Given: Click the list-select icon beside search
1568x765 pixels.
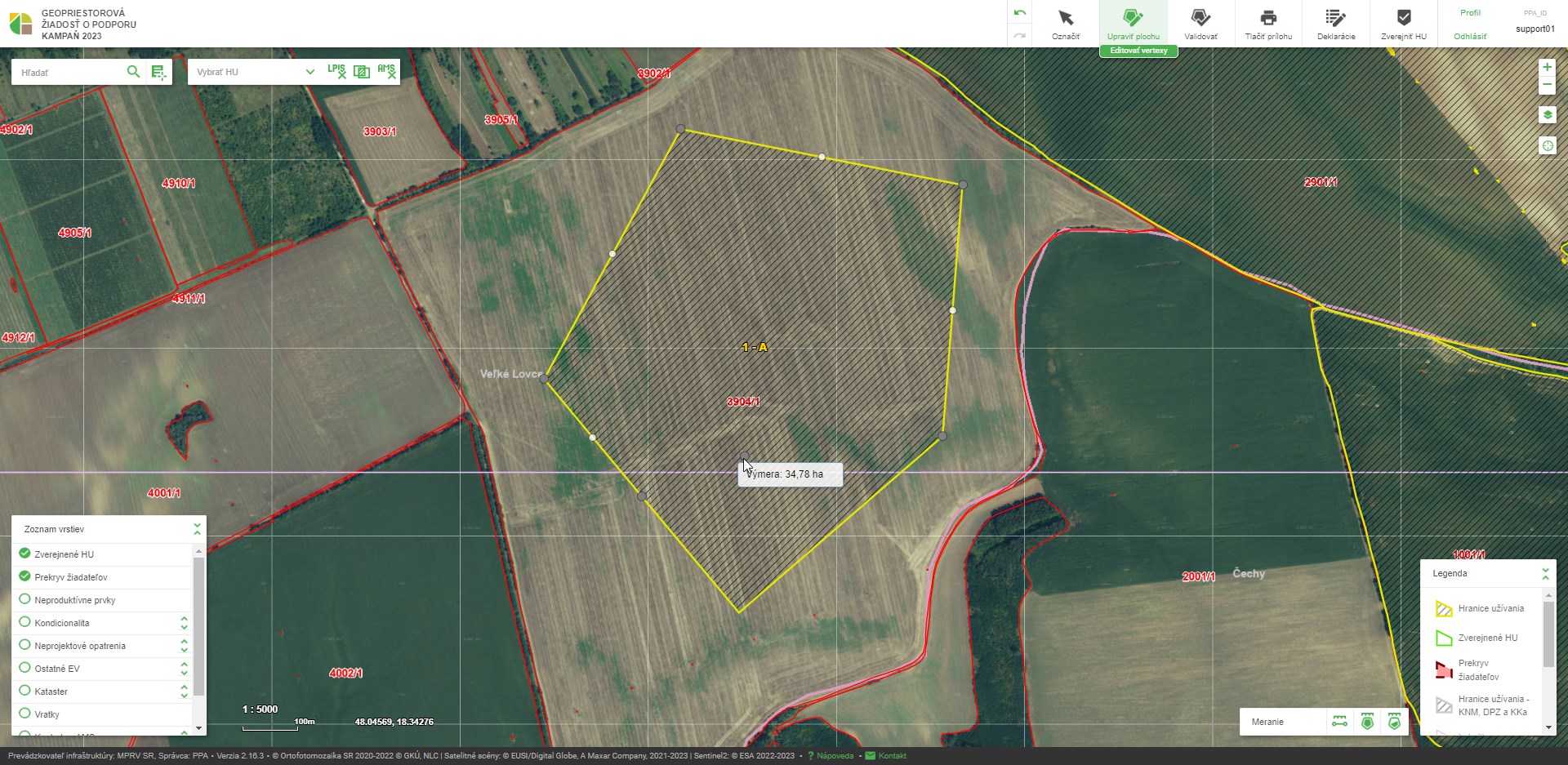Looking at the screenshot, I should tap(158, 73).
